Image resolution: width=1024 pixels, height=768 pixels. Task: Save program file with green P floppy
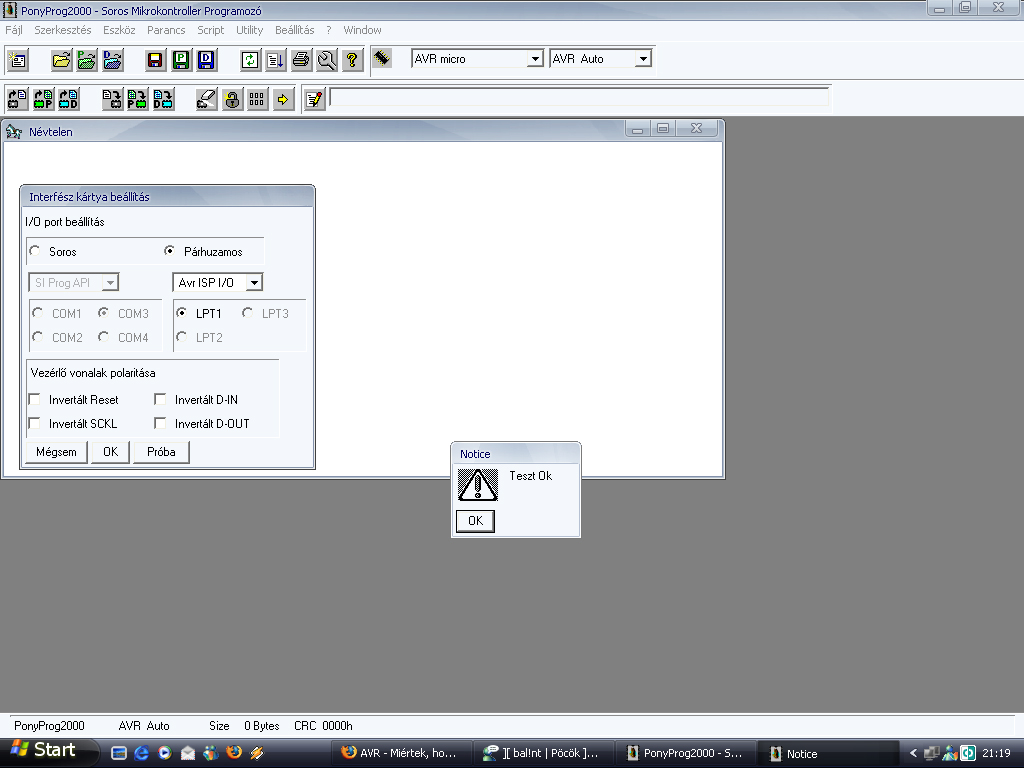tap(181, 60)
